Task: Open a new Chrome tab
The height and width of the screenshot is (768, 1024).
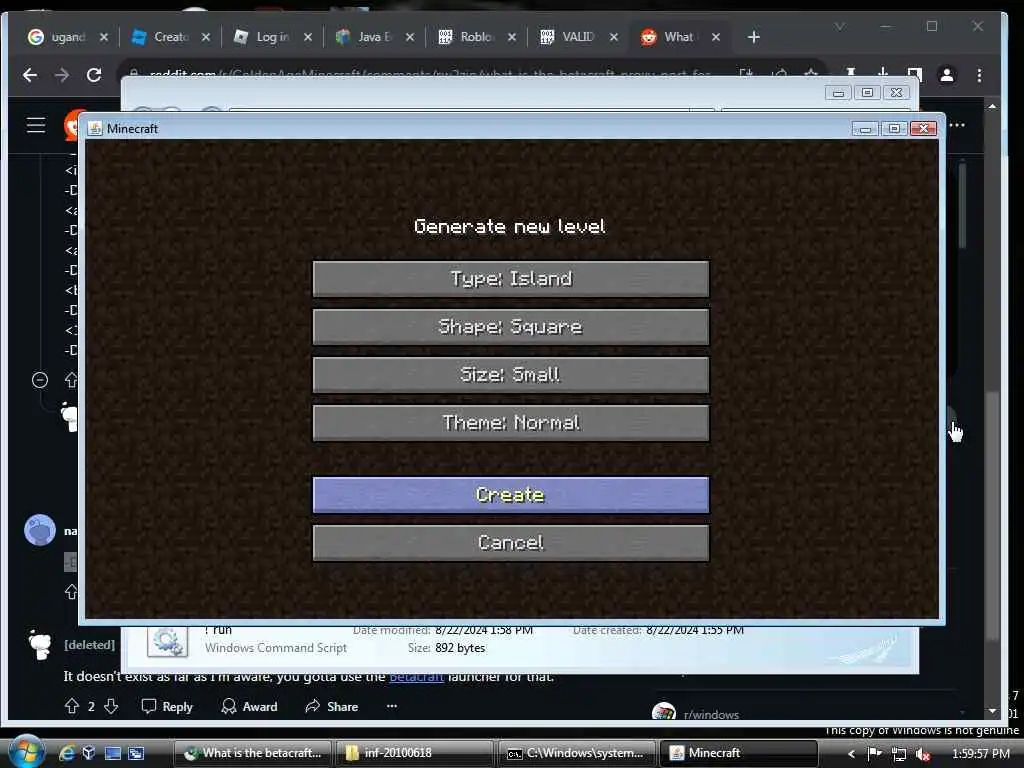Action: (x=754, y=37)
